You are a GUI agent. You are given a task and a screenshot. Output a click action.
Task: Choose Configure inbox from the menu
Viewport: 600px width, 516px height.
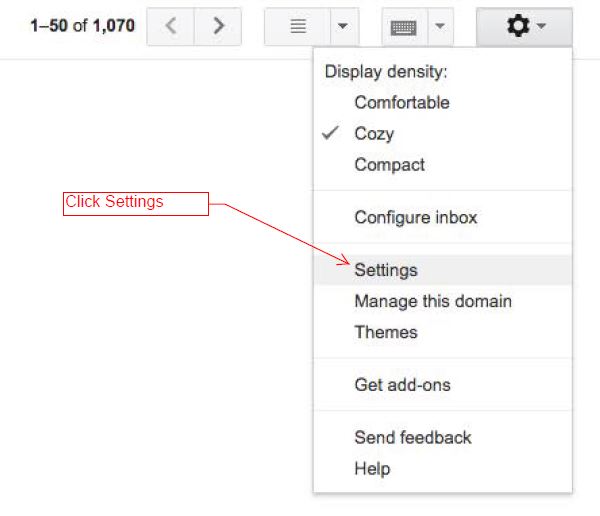coord(415,217)
